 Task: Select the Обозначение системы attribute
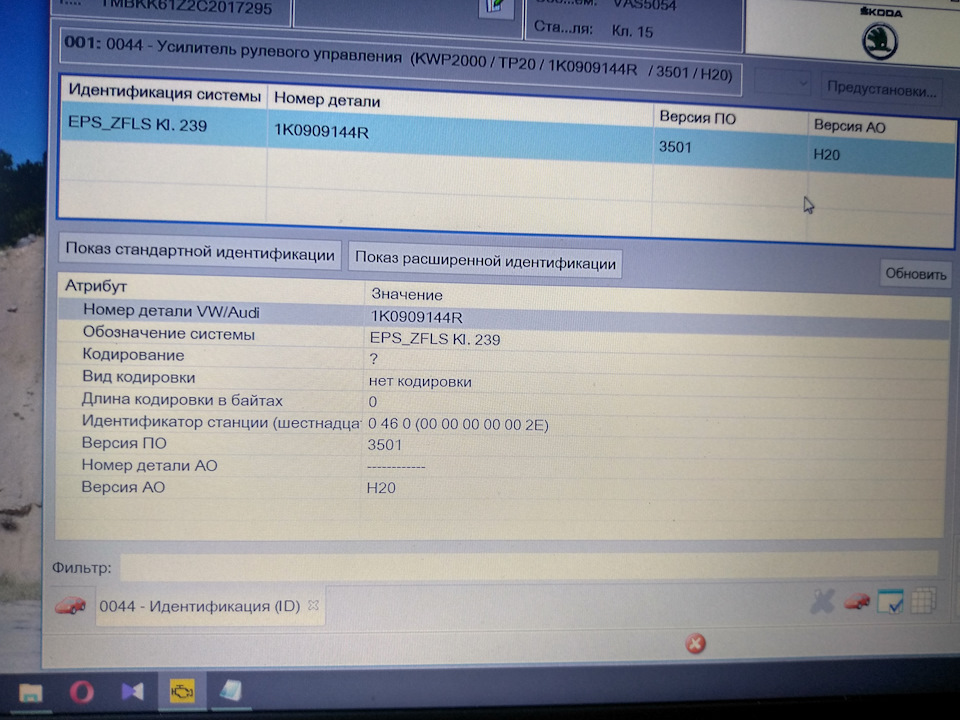click(168, 334)
